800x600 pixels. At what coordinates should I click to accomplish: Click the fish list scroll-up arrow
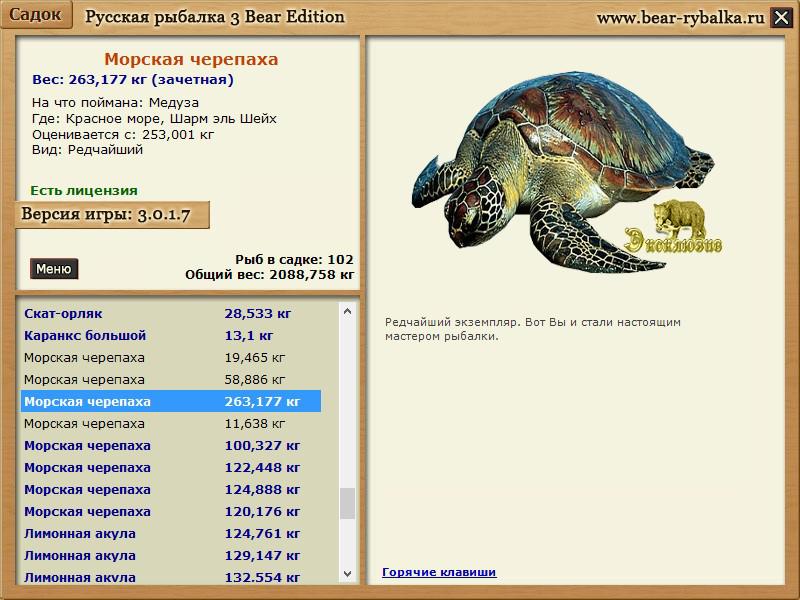click(x=347, y=311)
